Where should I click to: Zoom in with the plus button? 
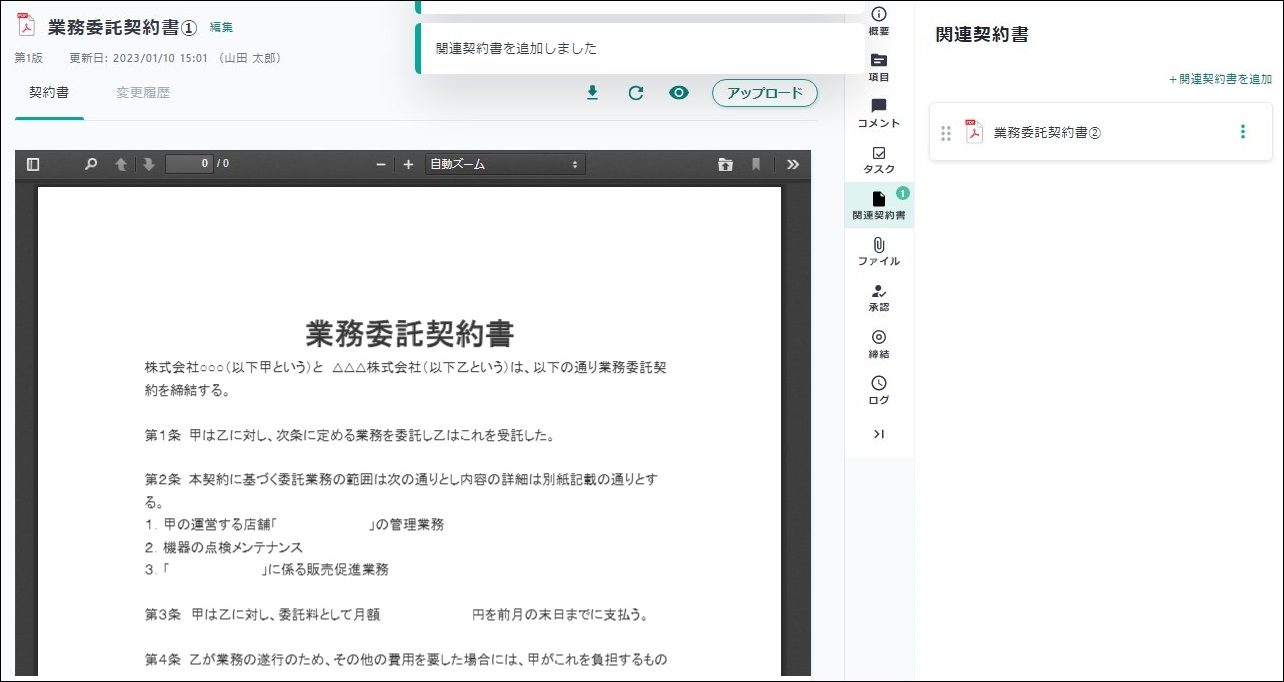coord(408,164)
